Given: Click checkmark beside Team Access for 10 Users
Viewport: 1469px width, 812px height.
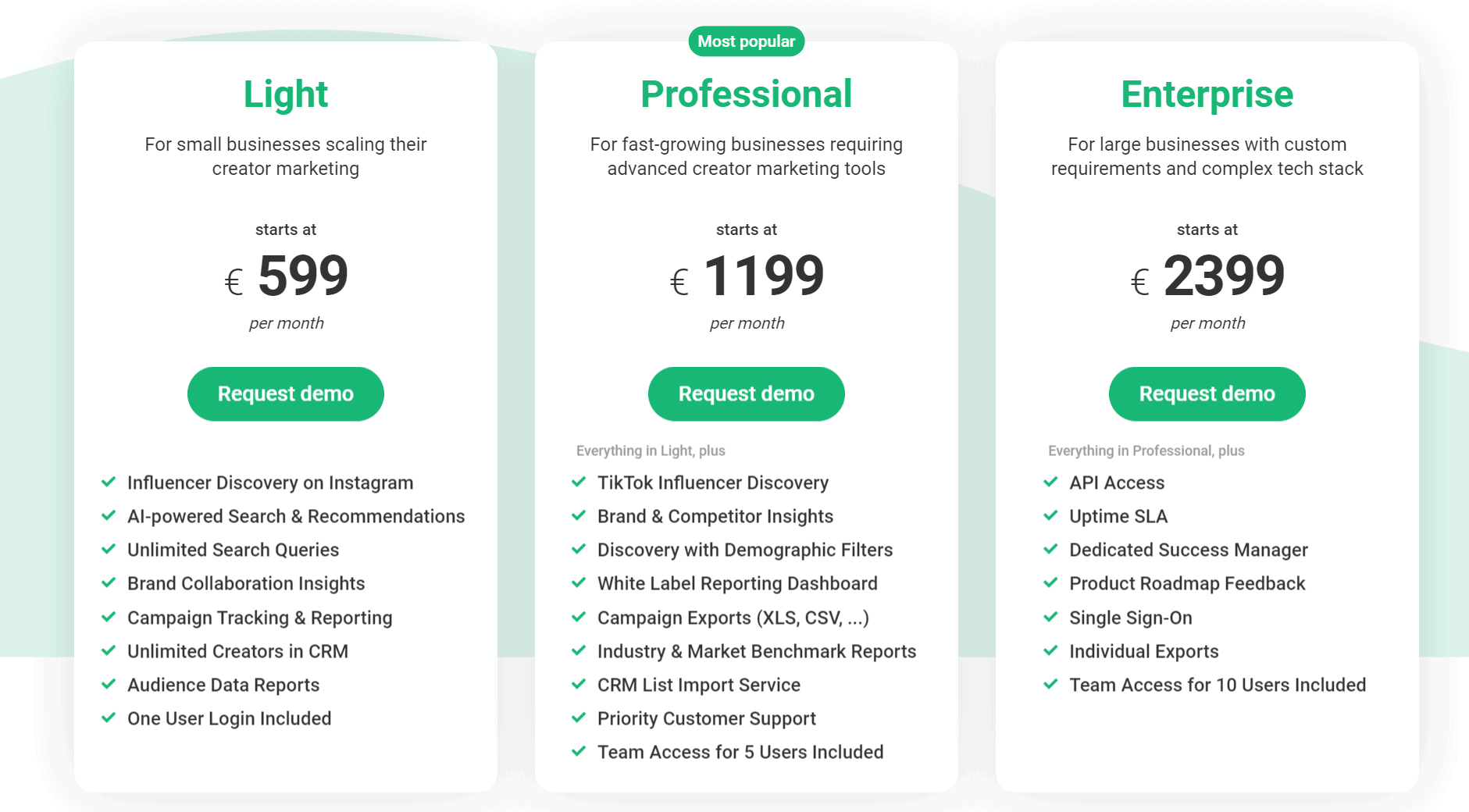Looking at the screenshot, I should pyautogui.click(x=1050, y=684).
